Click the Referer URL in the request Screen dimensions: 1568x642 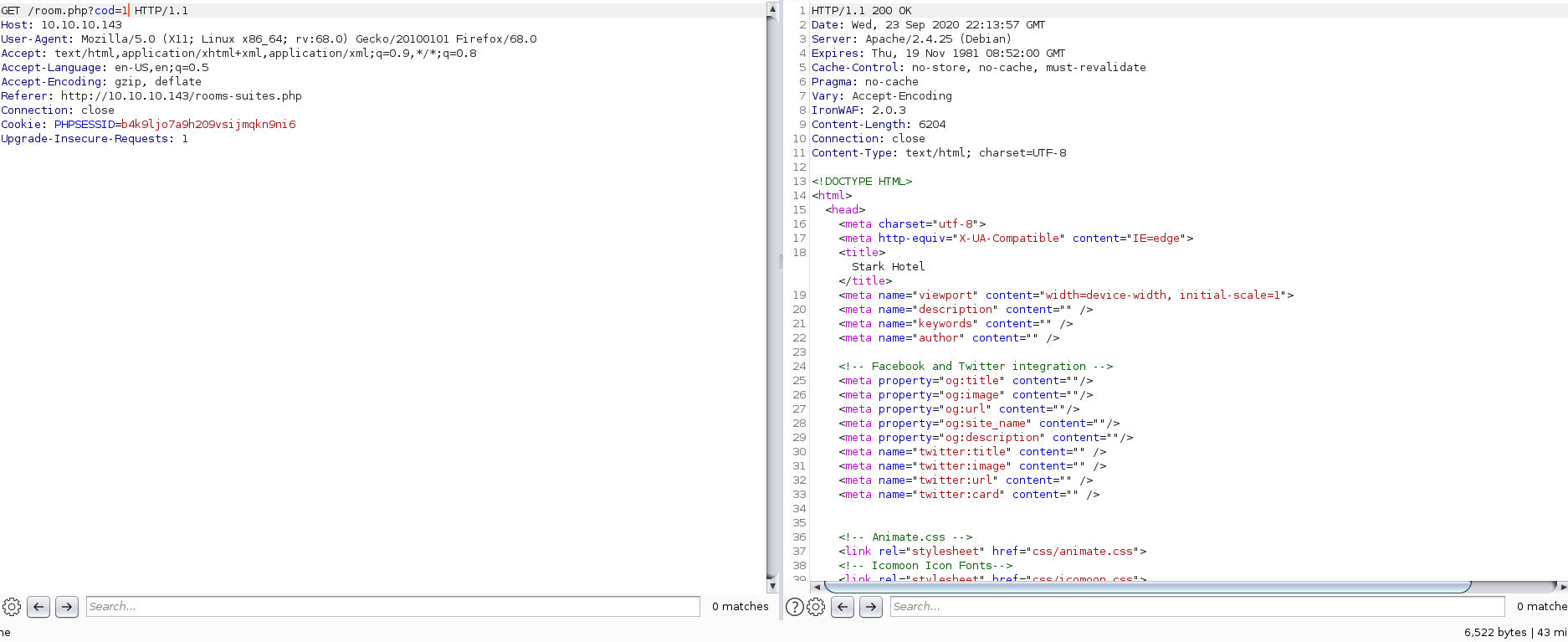click(x=181, y=96)
